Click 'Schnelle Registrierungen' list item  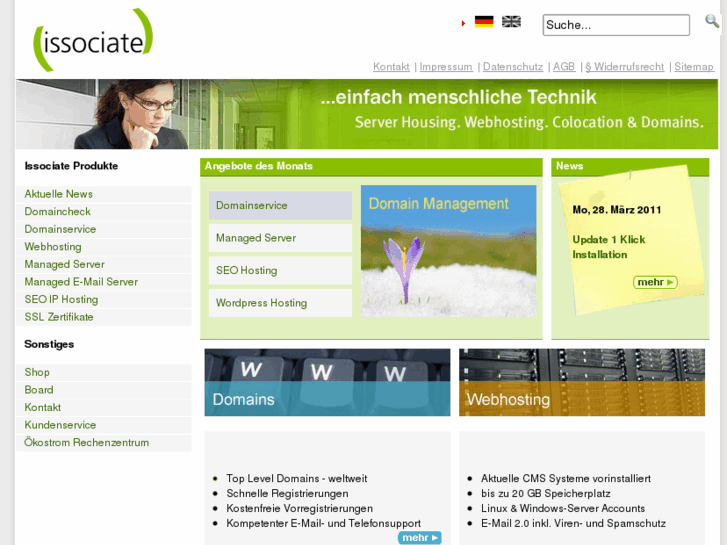point(287,494)
